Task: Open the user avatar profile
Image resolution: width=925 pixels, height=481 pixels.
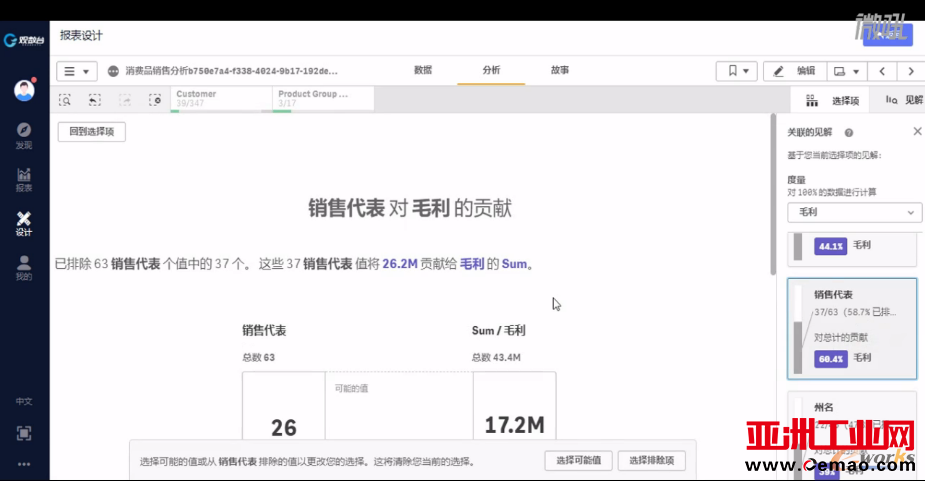Action: [24, 90]
